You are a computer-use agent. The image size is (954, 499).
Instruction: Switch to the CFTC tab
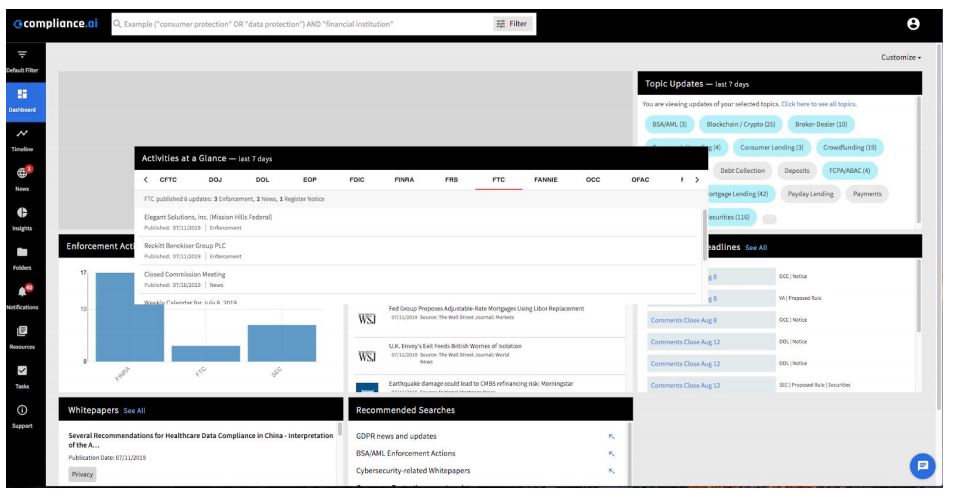(168, 180)
